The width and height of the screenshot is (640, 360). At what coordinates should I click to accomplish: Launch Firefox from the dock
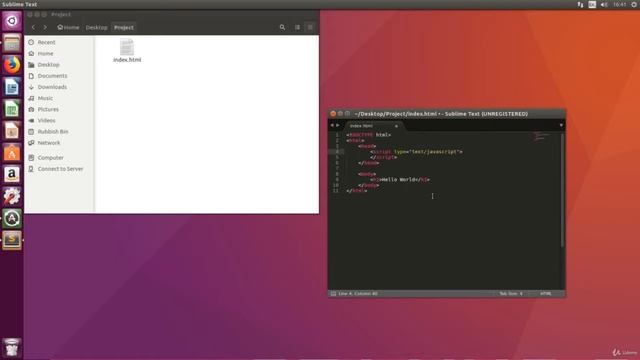pos(11,65)
